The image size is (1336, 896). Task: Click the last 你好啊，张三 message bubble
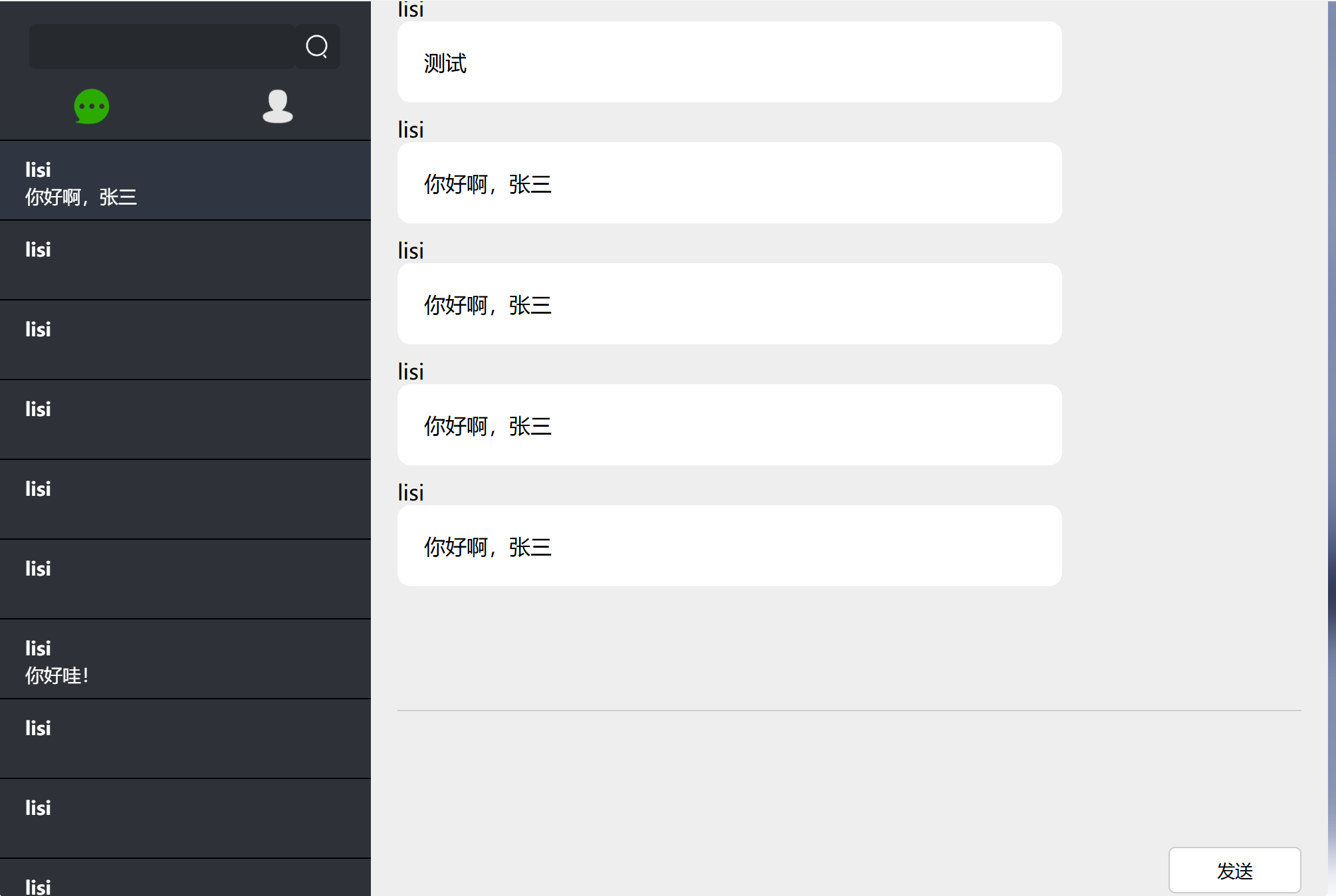click(729, 546)
